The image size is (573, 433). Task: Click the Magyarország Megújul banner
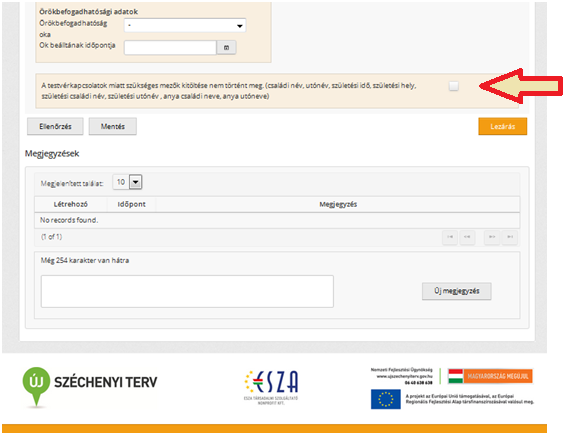point(490,376)
